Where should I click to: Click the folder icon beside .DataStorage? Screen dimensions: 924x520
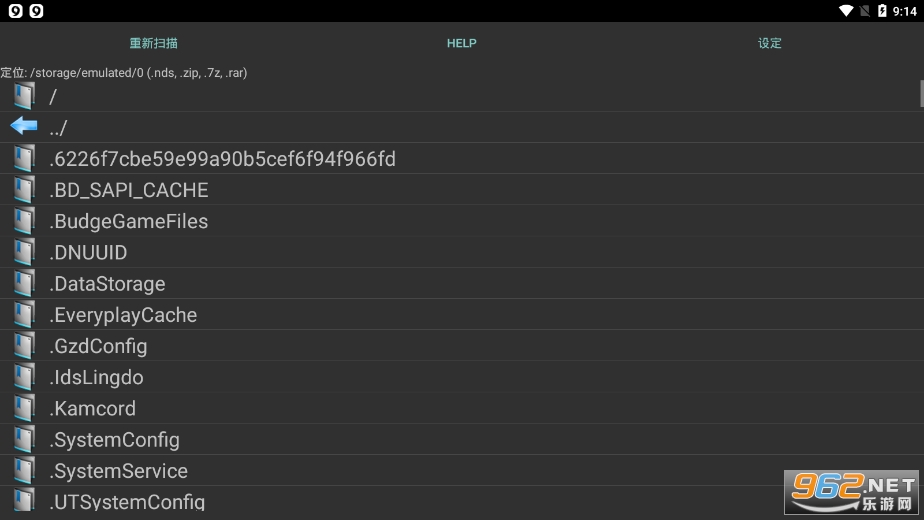pyautogui.click(x=24, y=283)
